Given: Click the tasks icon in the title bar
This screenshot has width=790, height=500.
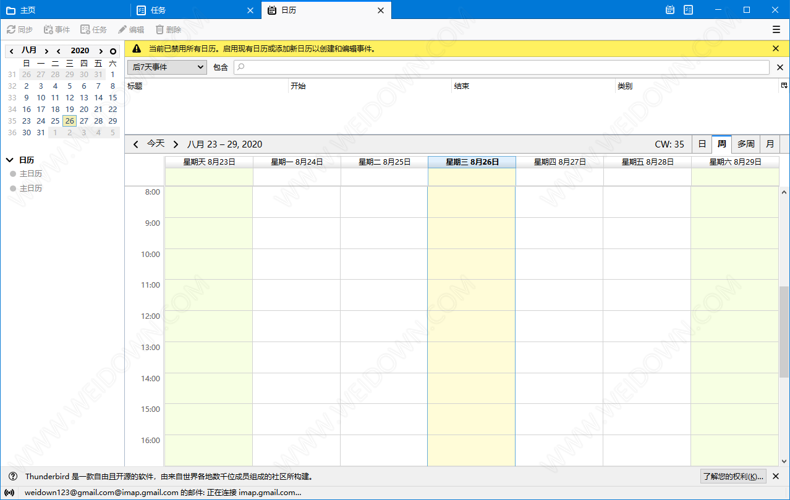Looking at the screenshot, I should [688, 10].
